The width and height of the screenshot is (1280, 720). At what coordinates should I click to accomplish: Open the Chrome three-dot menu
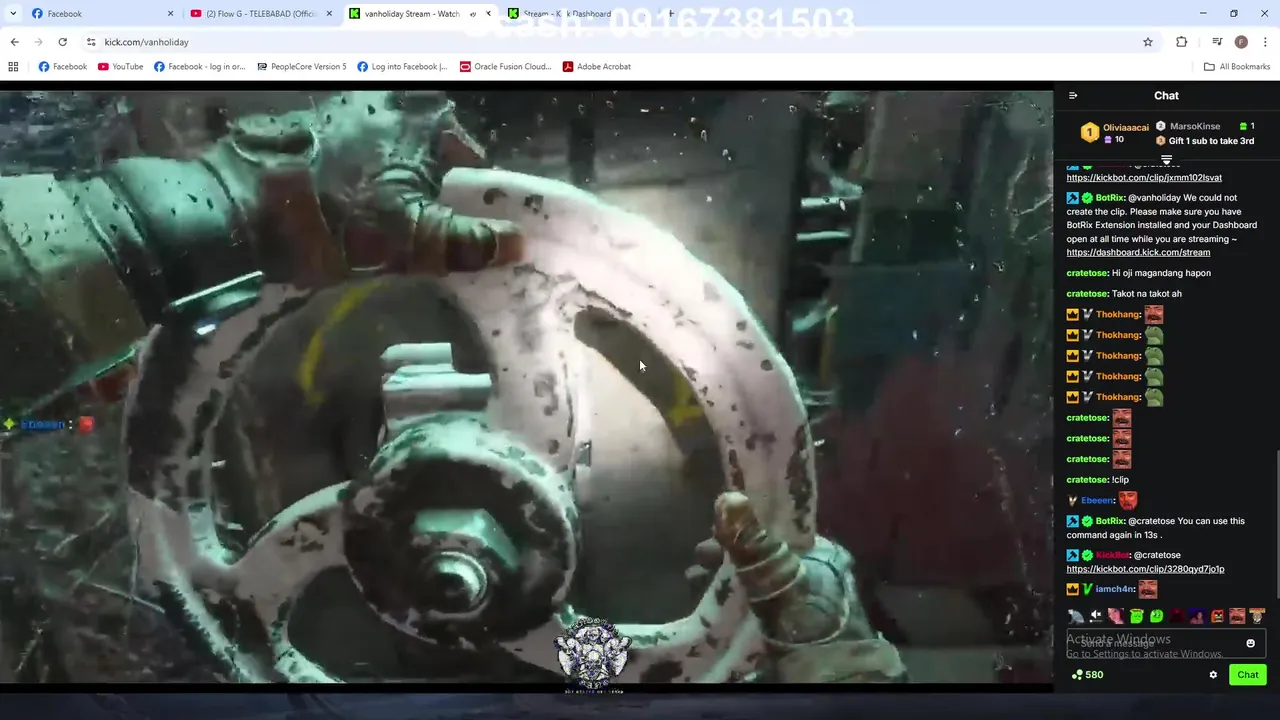coord(1266,42)
